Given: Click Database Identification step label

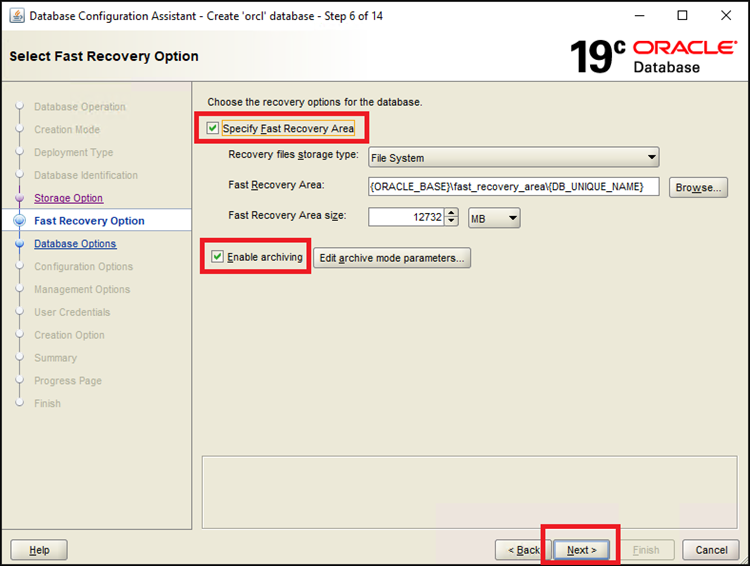Looking at the screenshot, I should (86, 175).
